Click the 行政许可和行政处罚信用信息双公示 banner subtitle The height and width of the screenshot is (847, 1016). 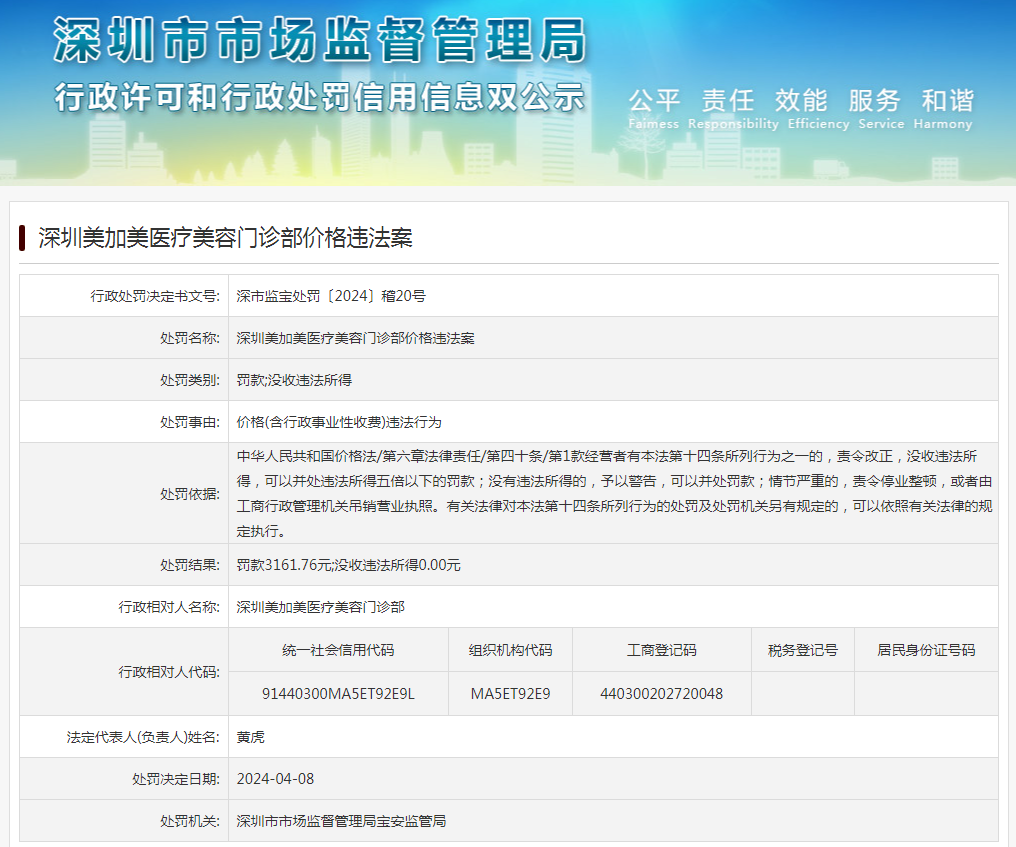(x=320, y=97)
